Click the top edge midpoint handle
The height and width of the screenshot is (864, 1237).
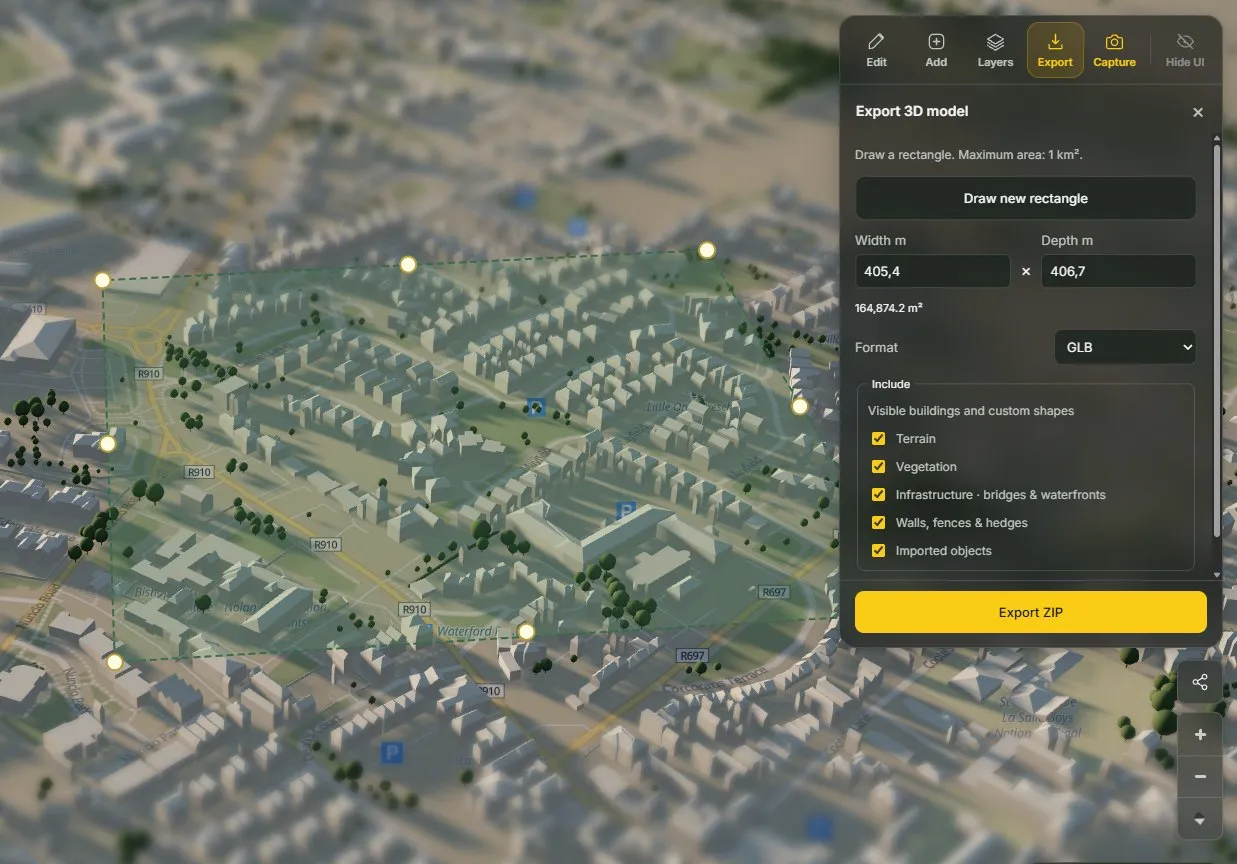click(408, 264)
